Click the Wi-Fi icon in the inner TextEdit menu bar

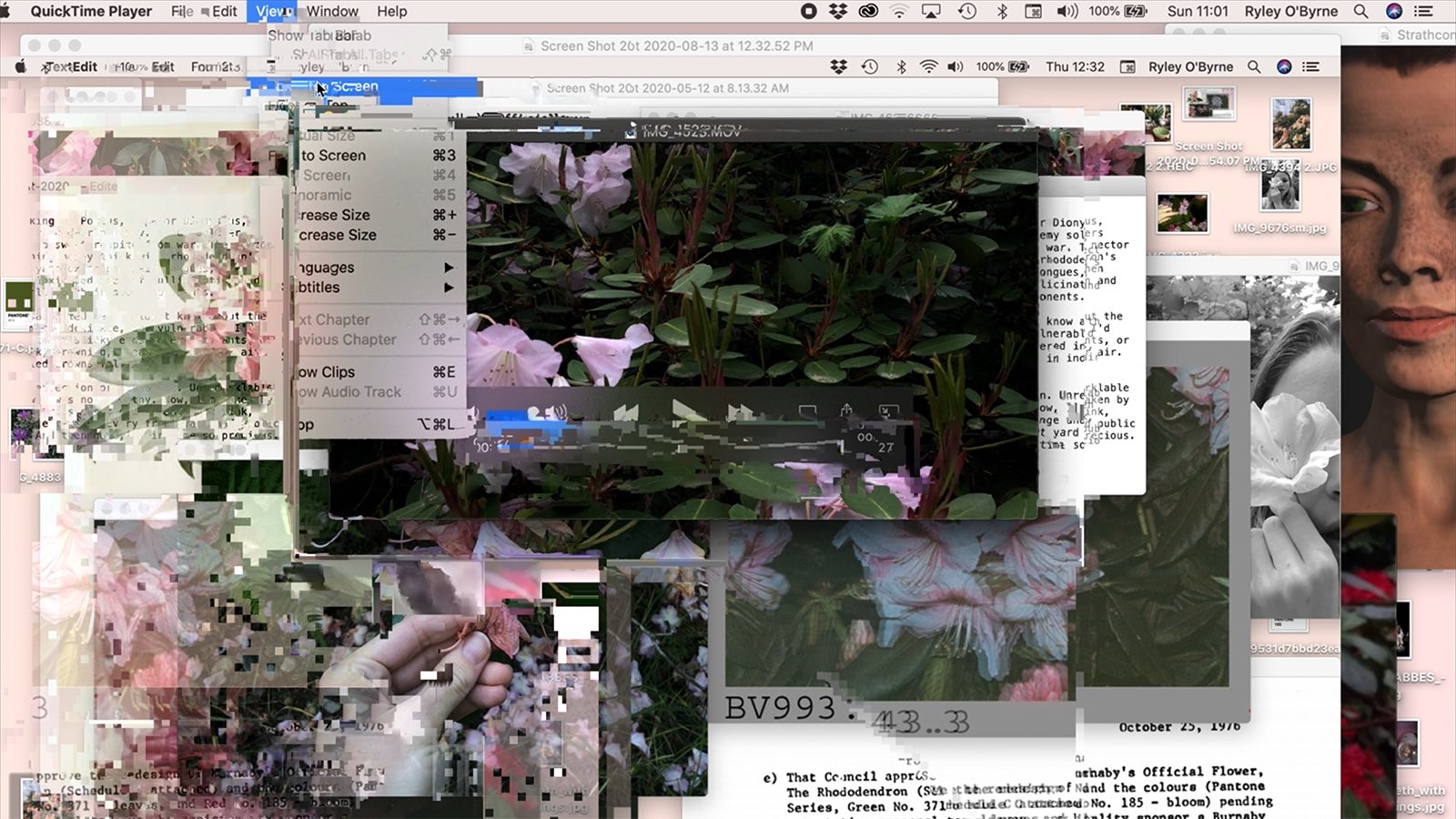point(928,66)
